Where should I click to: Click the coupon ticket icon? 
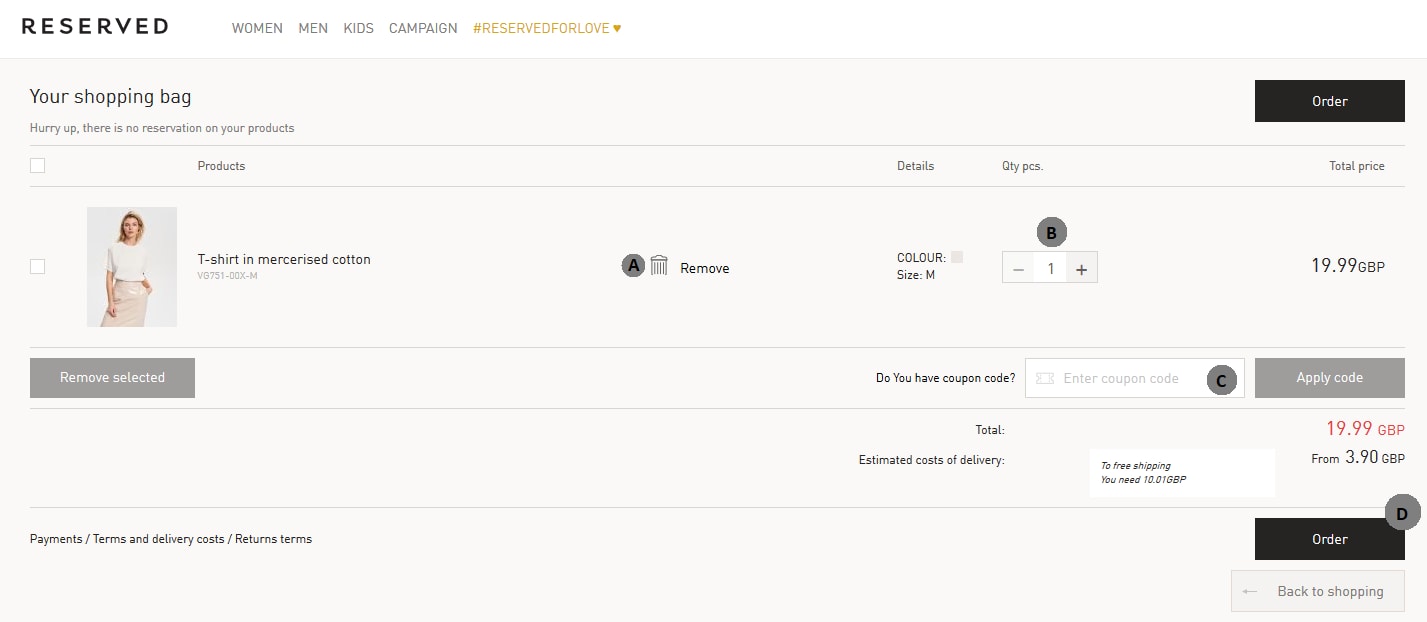click(1045, 378)
